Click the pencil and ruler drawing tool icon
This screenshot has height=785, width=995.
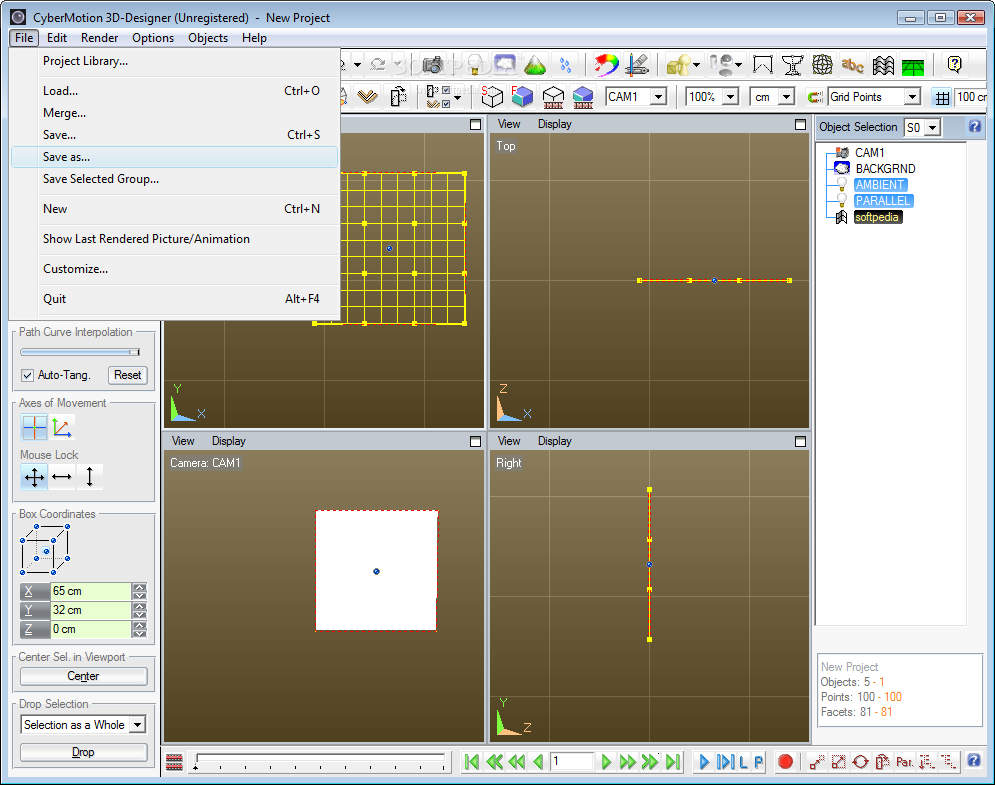[636, 65]
